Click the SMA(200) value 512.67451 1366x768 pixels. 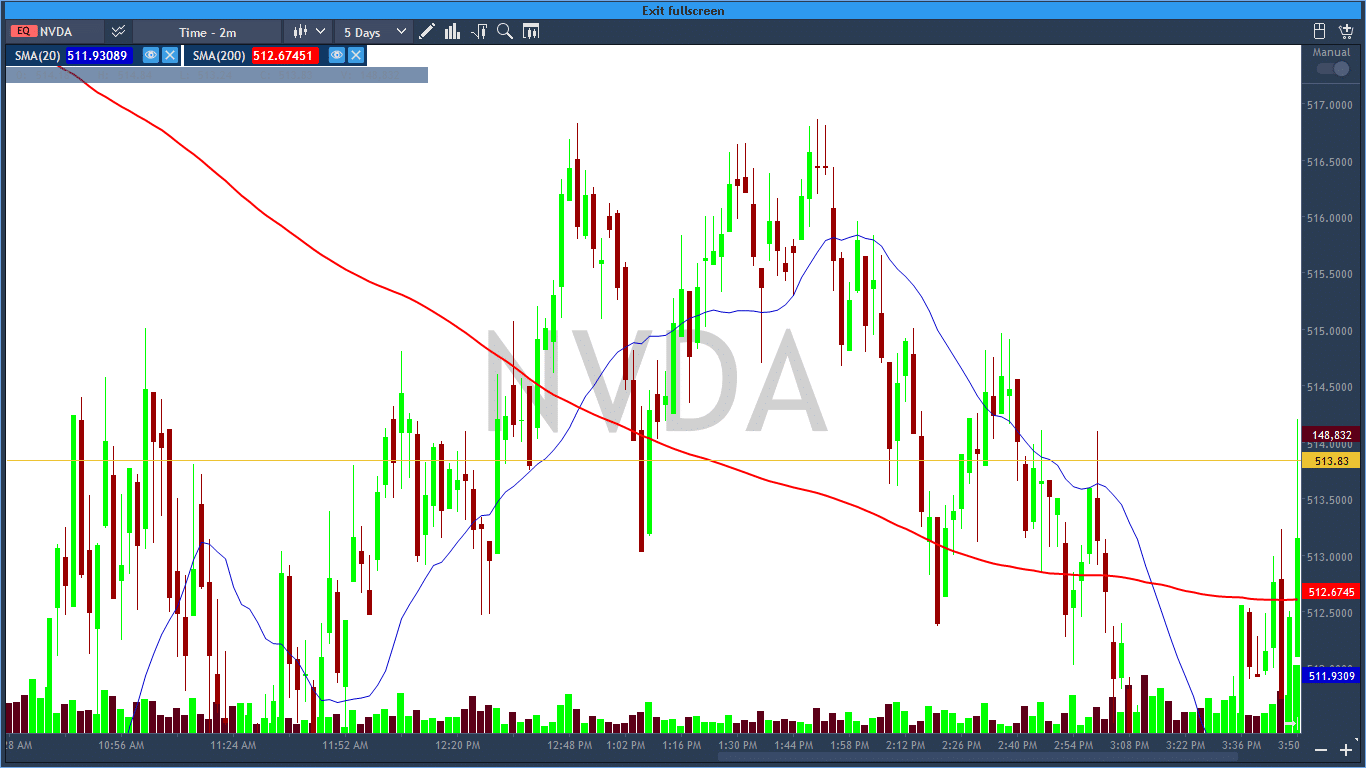coord(285,56)
